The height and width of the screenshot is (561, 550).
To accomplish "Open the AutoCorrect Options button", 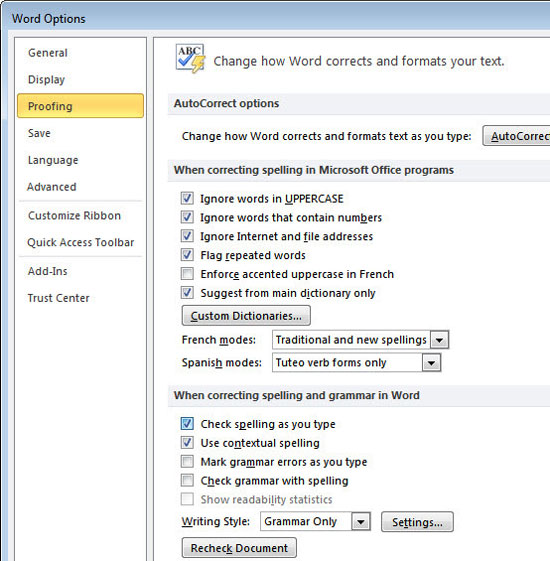I will pos(516,136).
